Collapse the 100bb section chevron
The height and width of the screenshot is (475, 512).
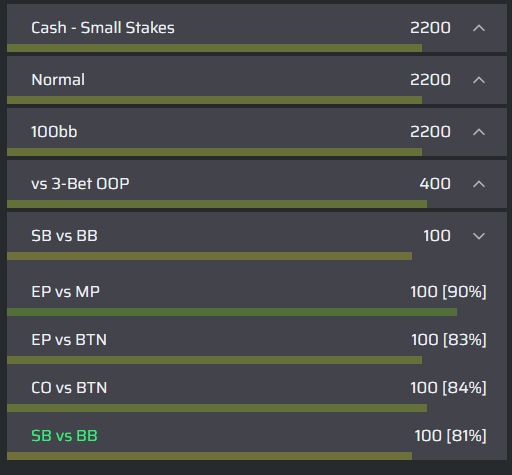[479, 132]
